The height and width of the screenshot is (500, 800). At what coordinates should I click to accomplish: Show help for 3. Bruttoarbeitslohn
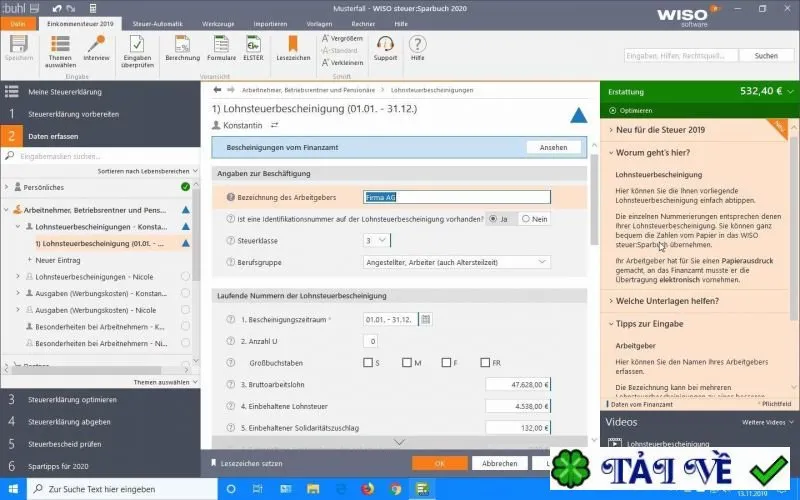tap(231, 385)
